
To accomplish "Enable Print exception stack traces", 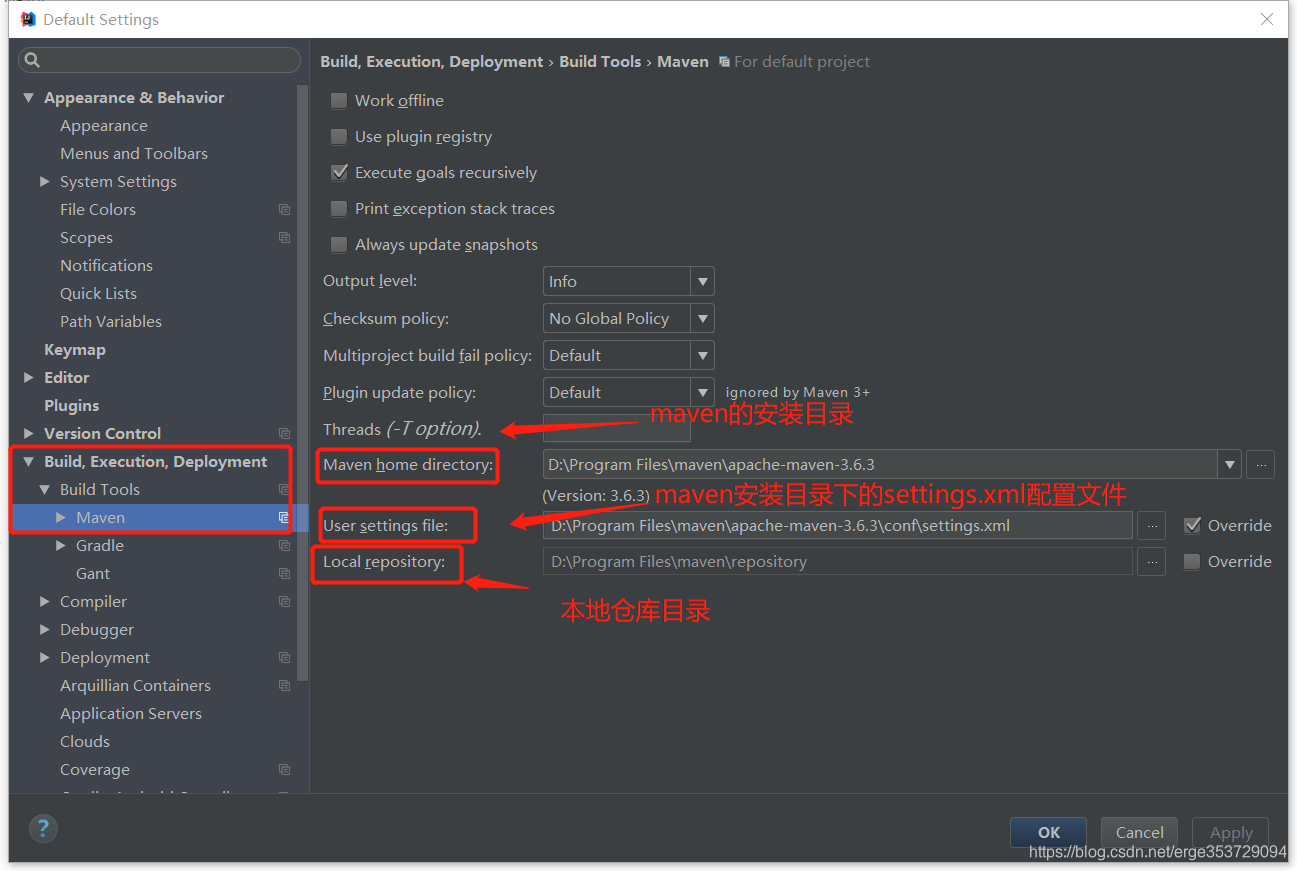I will coord(339,208).
